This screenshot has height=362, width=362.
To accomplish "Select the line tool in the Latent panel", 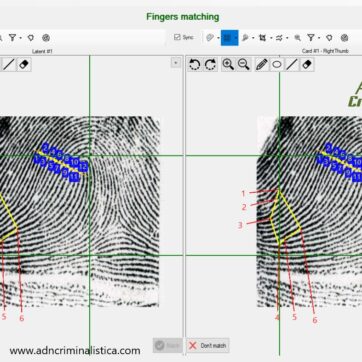I will pos(9,65).
